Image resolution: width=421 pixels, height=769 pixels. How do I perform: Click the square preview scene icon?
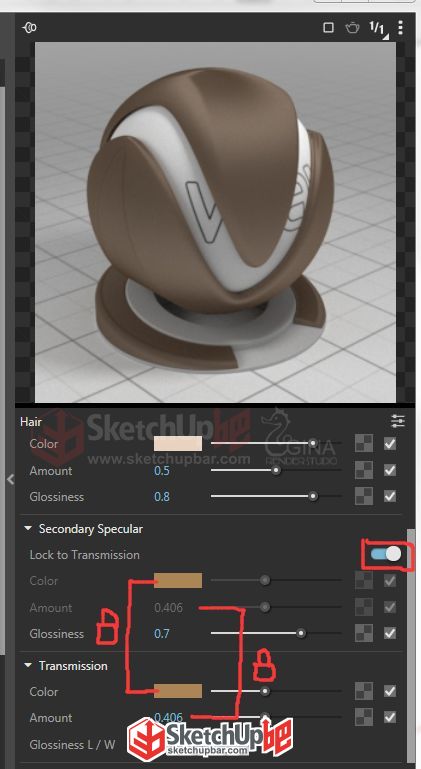point(328,27)
